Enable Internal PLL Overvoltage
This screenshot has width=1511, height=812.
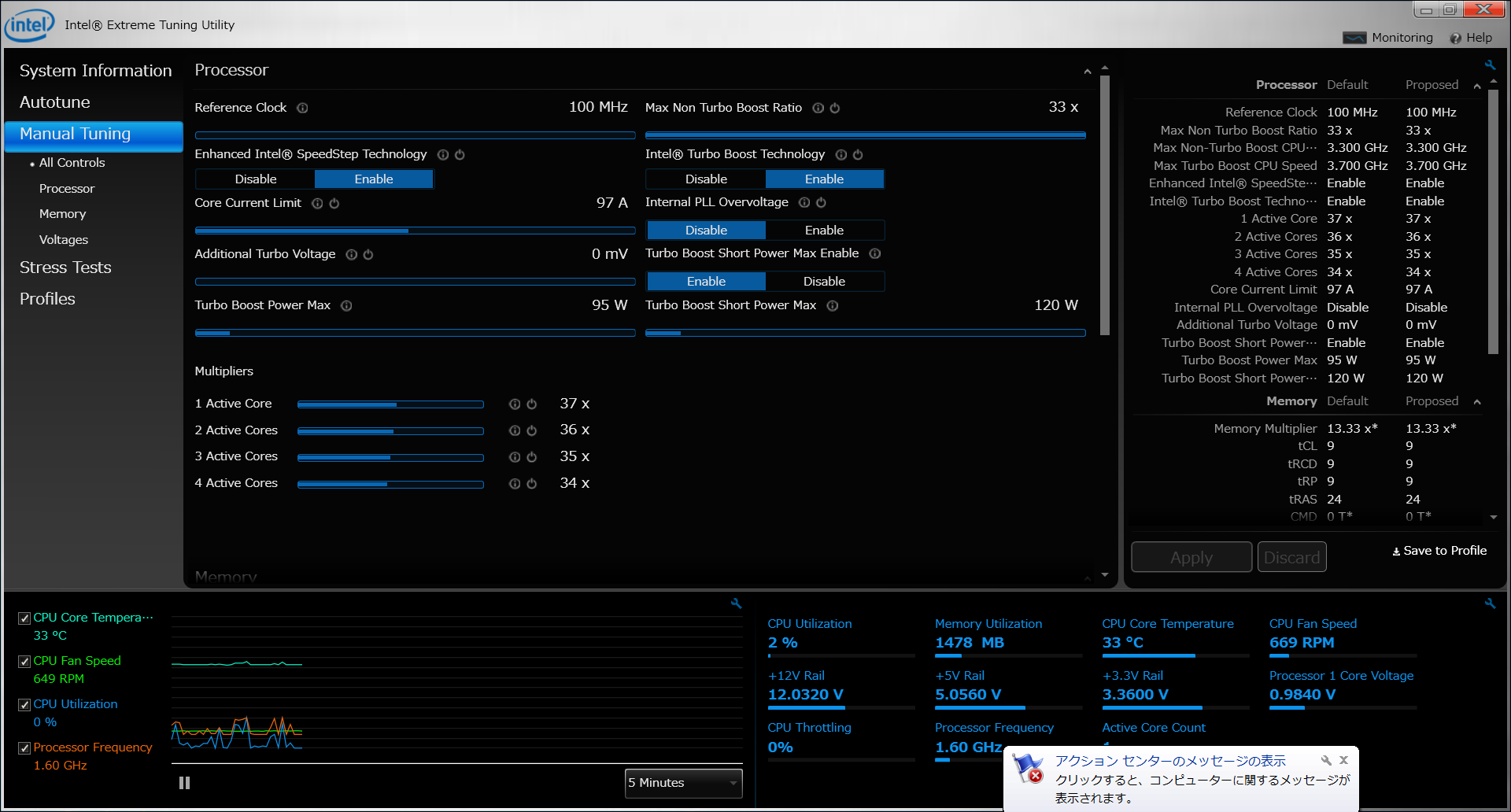point(824,231)
